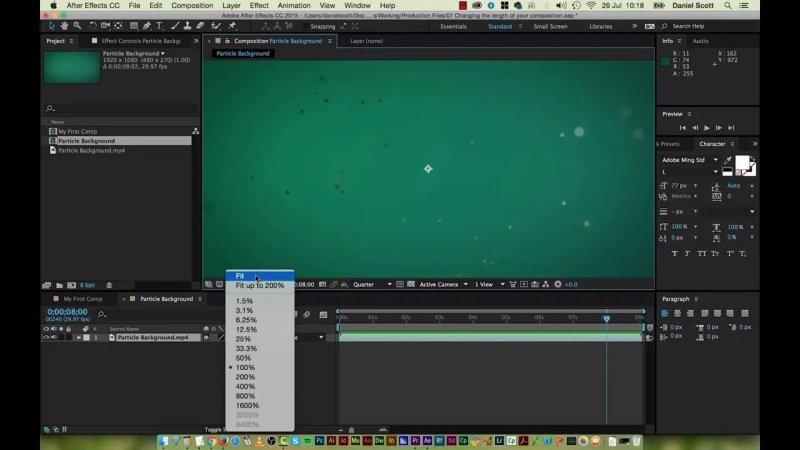Screen dimensions: 800x450
Task: Toggle Superscript in Character panel
Action: (730, 254)
